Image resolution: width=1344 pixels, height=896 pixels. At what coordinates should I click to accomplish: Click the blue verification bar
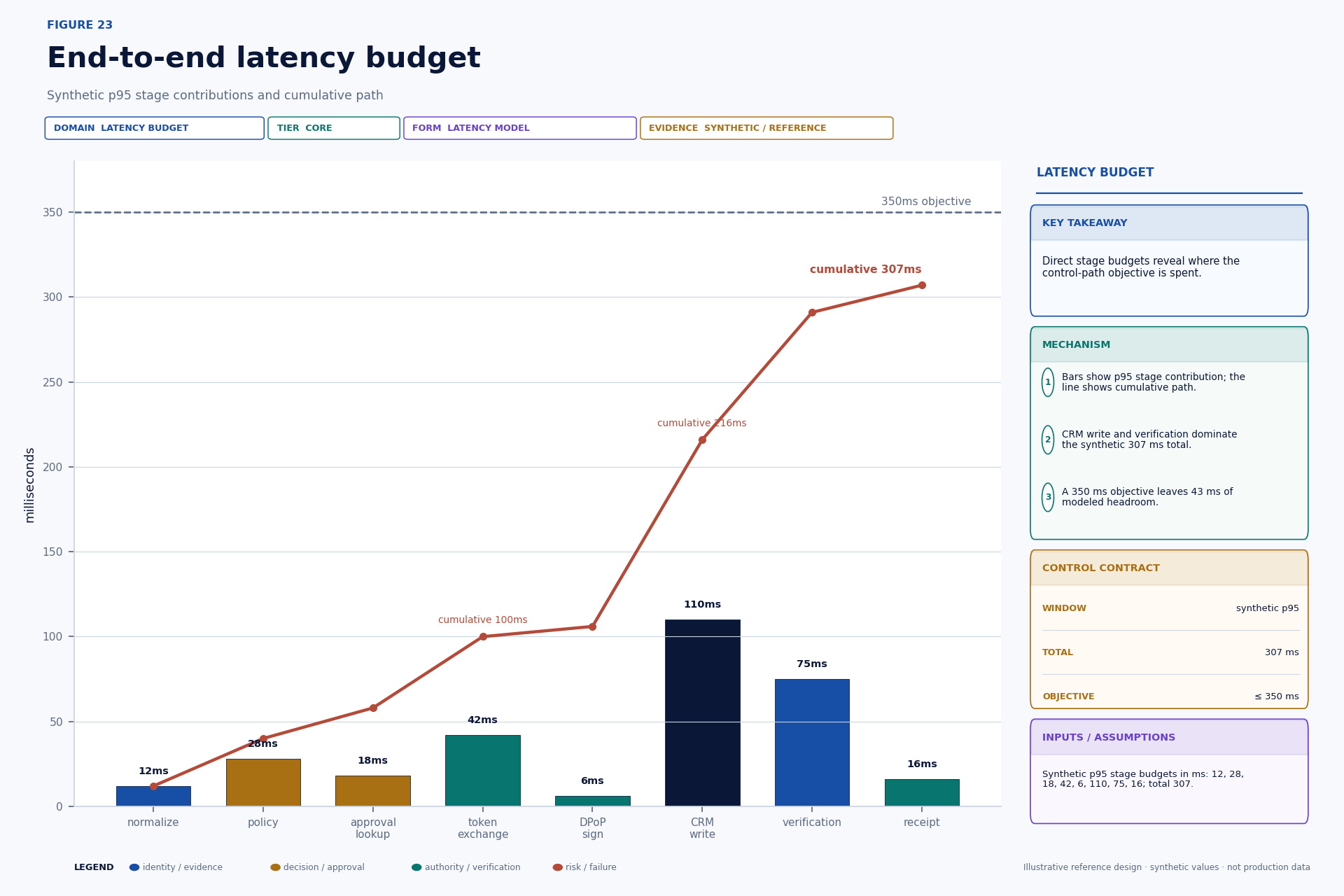(x=812, y=743)
